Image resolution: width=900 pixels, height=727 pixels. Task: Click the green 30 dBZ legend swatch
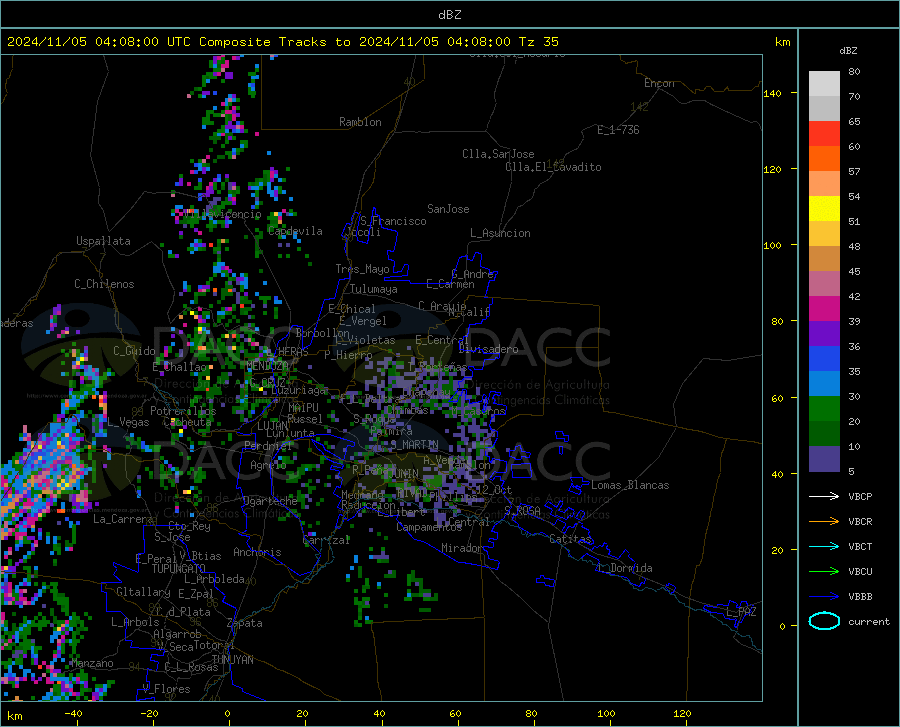coord(824,409)
